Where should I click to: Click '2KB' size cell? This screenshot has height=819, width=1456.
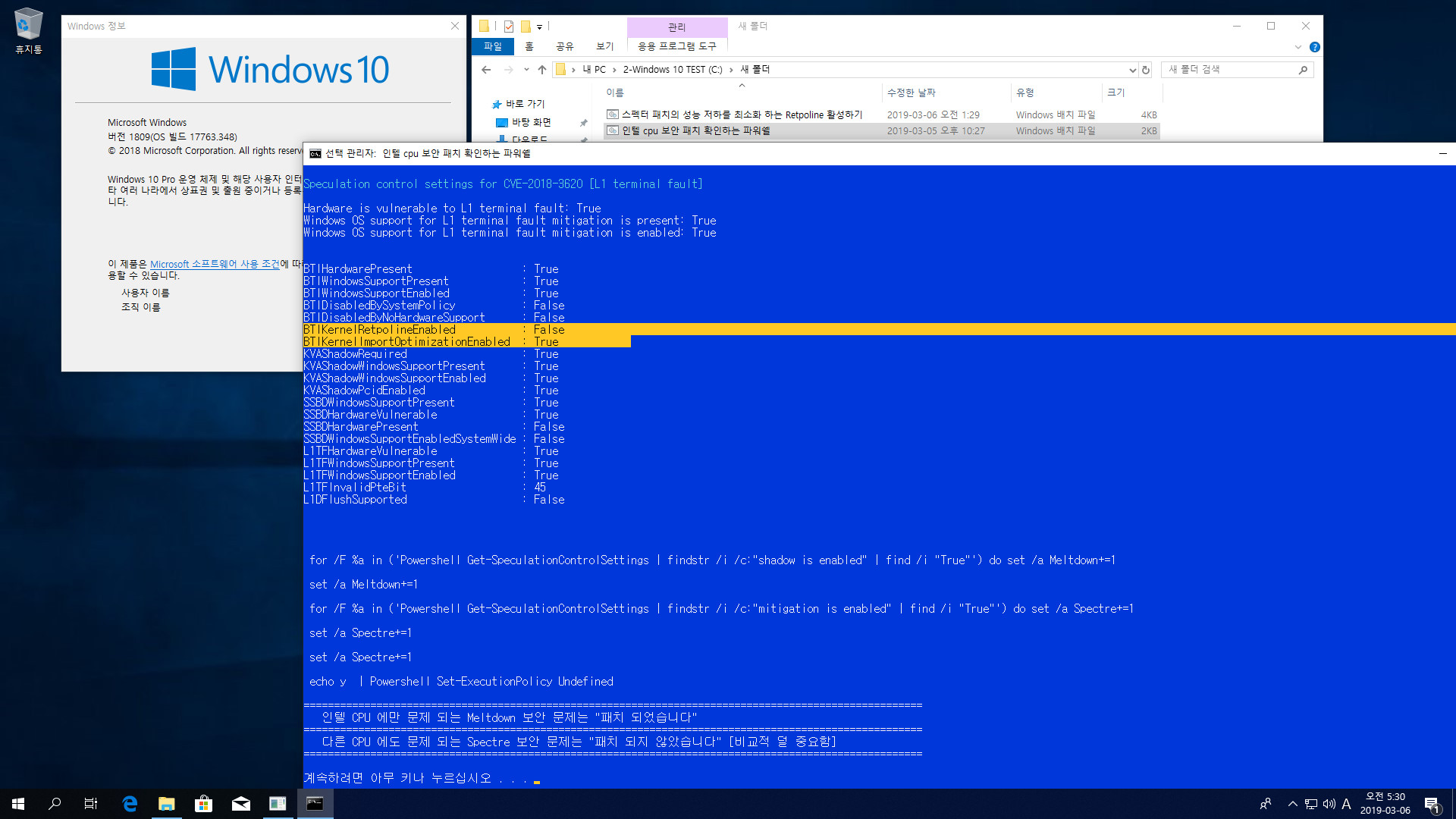[x=1148, y=131]
